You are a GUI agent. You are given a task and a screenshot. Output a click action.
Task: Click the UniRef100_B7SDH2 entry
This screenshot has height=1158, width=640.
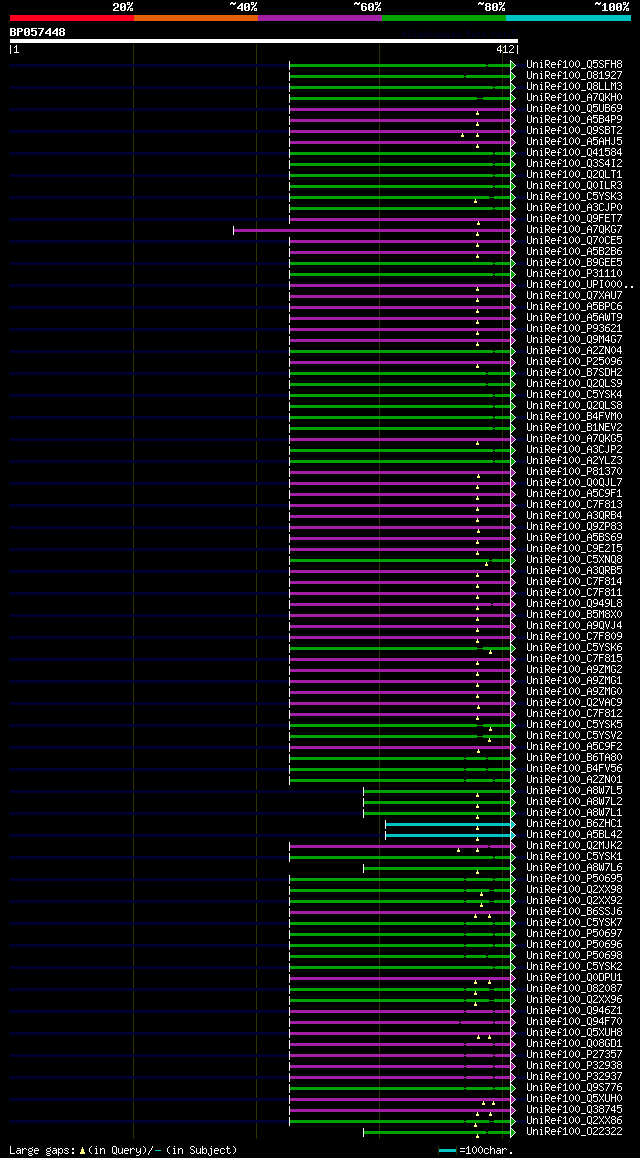(574, 373)
